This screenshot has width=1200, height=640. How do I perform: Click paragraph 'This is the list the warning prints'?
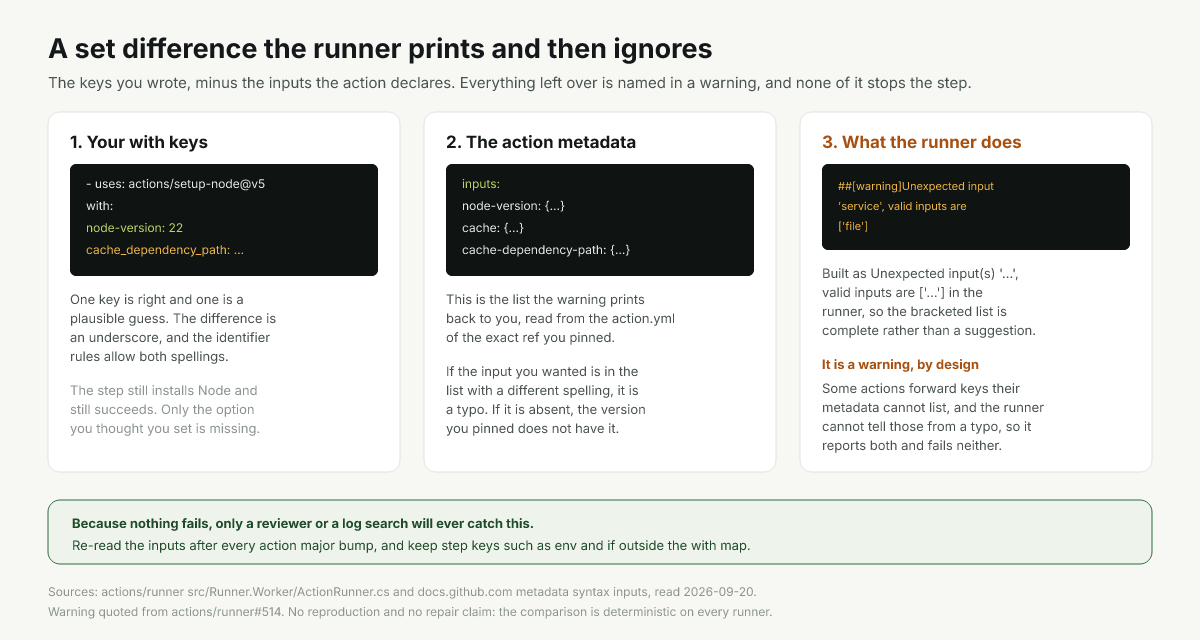561,318
